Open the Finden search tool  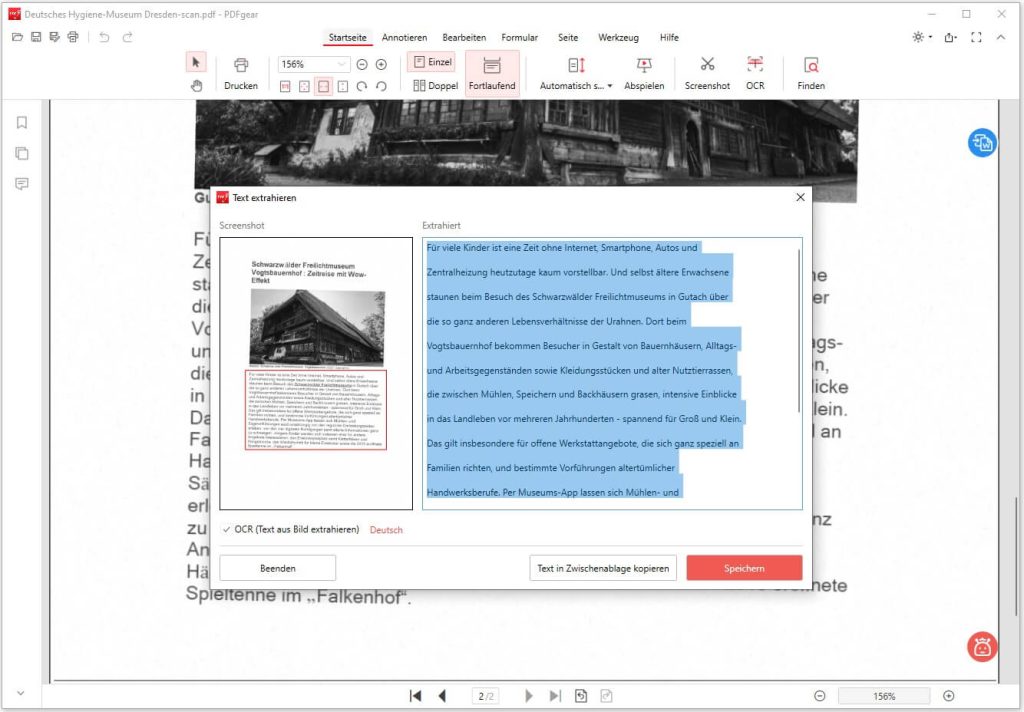pos(810,72)
